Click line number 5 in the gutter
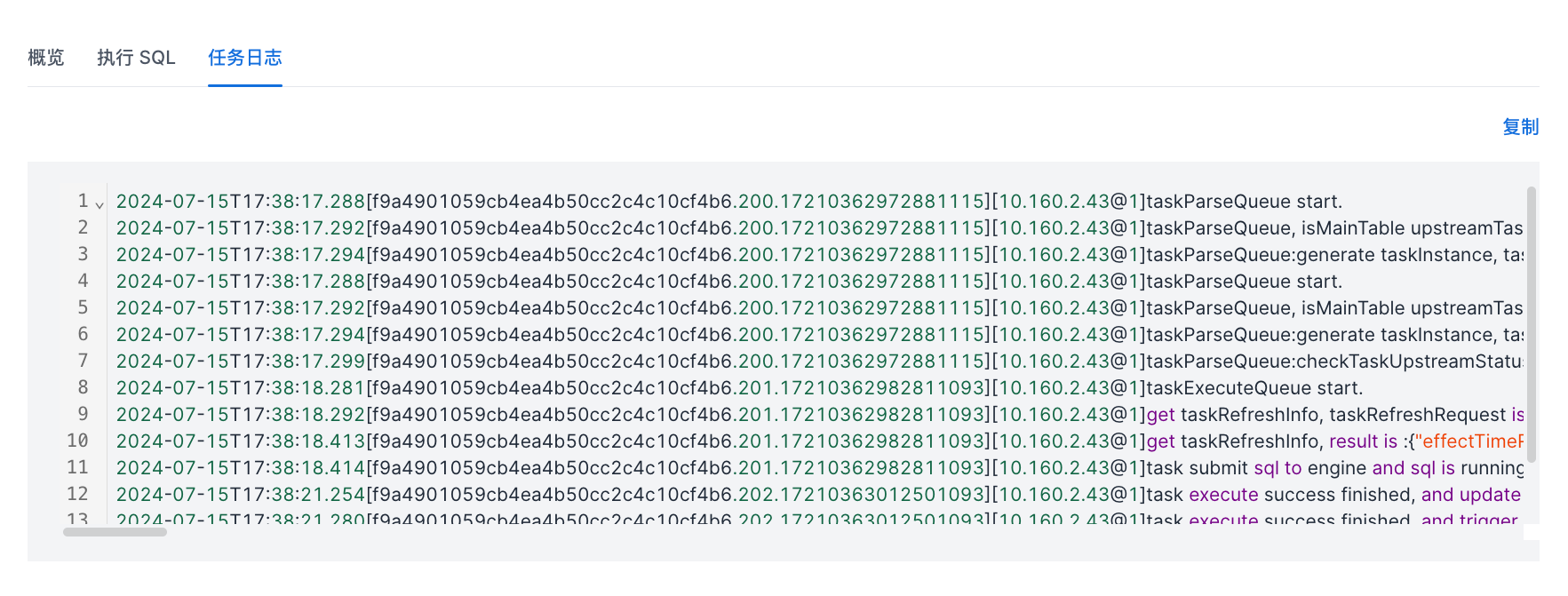This screenshot has height=596, width=1568. coord(83,307)
